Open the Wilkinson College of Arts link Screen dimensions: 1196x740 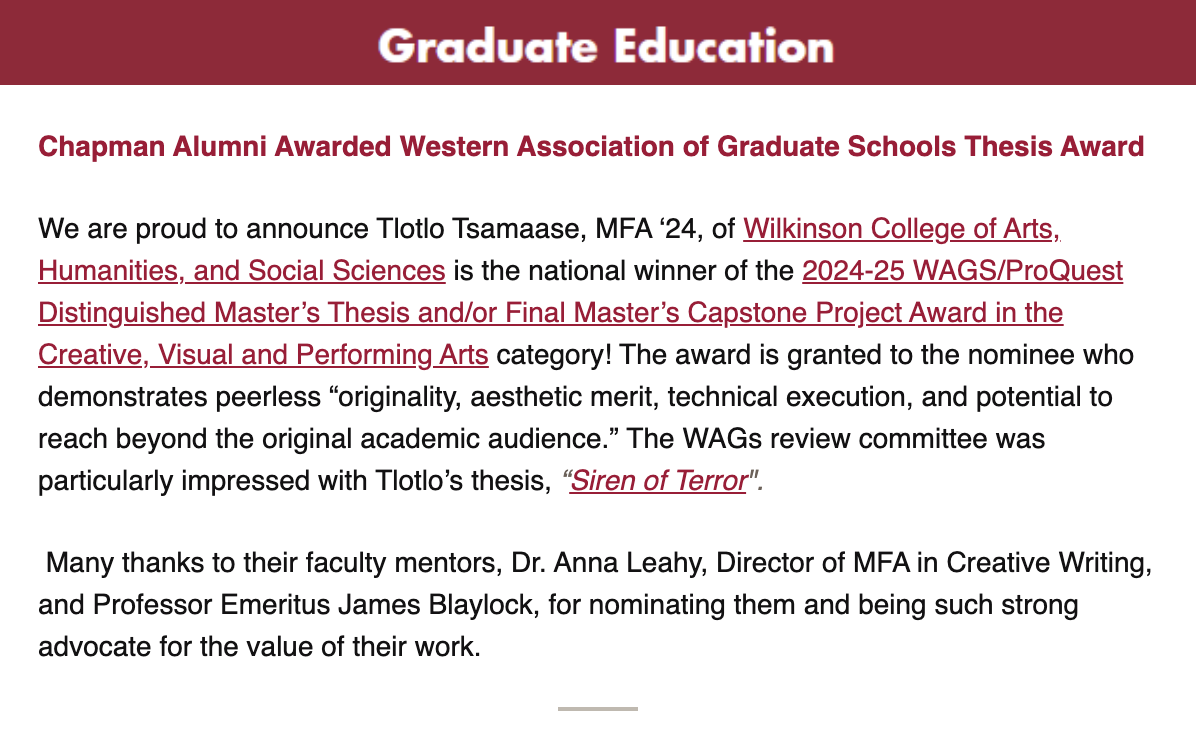coord(900,229)
